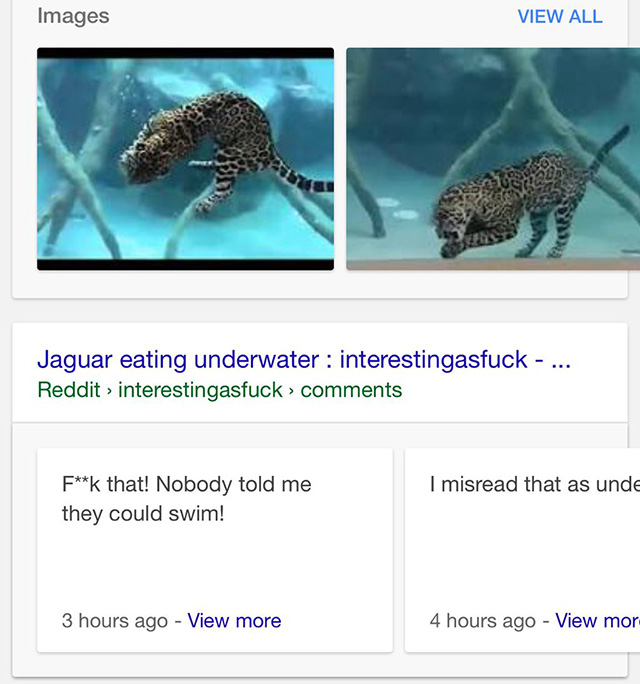Open the VIEW ALL images link

point(560,17)
